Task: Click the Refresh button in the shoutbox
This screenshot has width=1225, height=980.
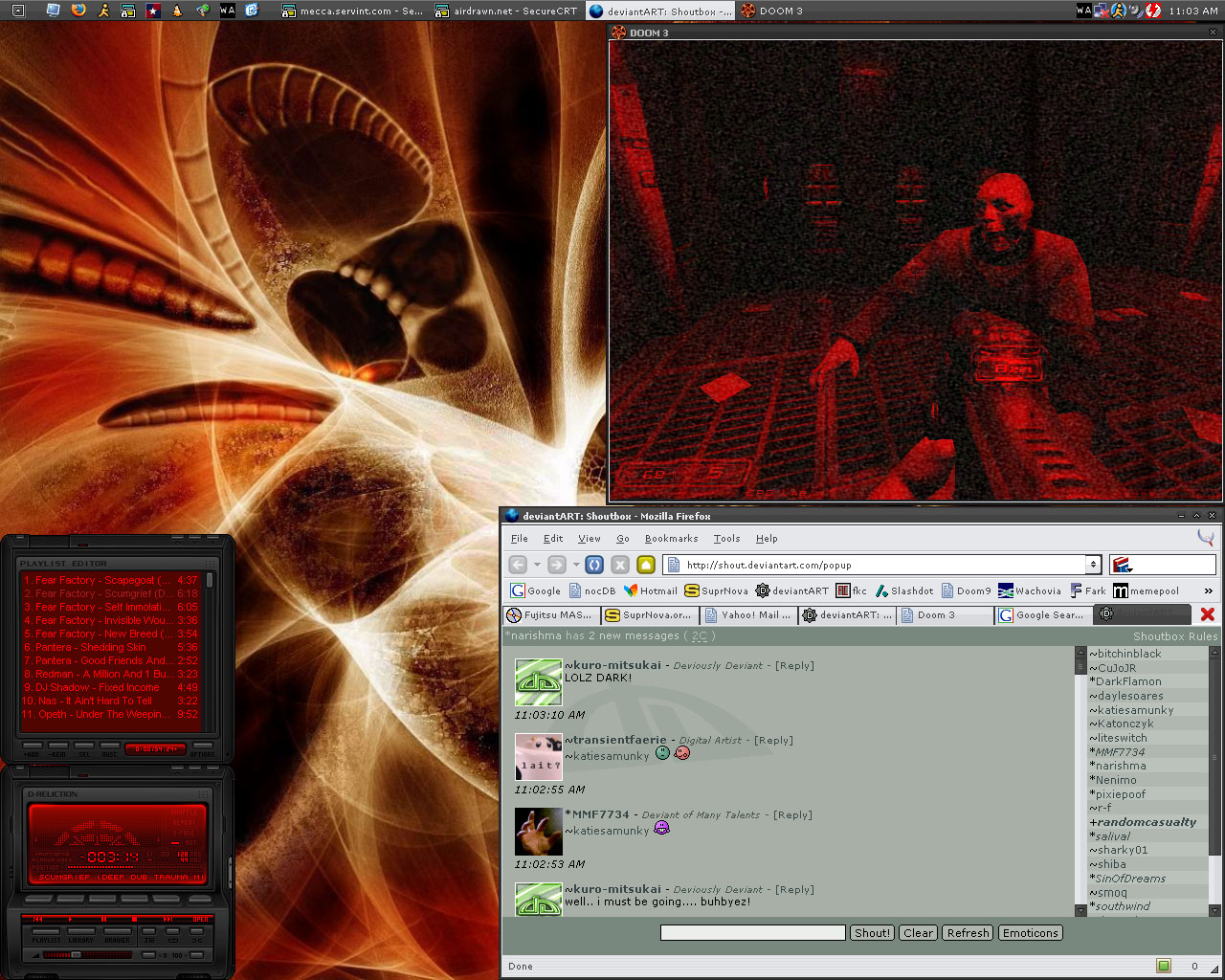Action: click(968, 932)
